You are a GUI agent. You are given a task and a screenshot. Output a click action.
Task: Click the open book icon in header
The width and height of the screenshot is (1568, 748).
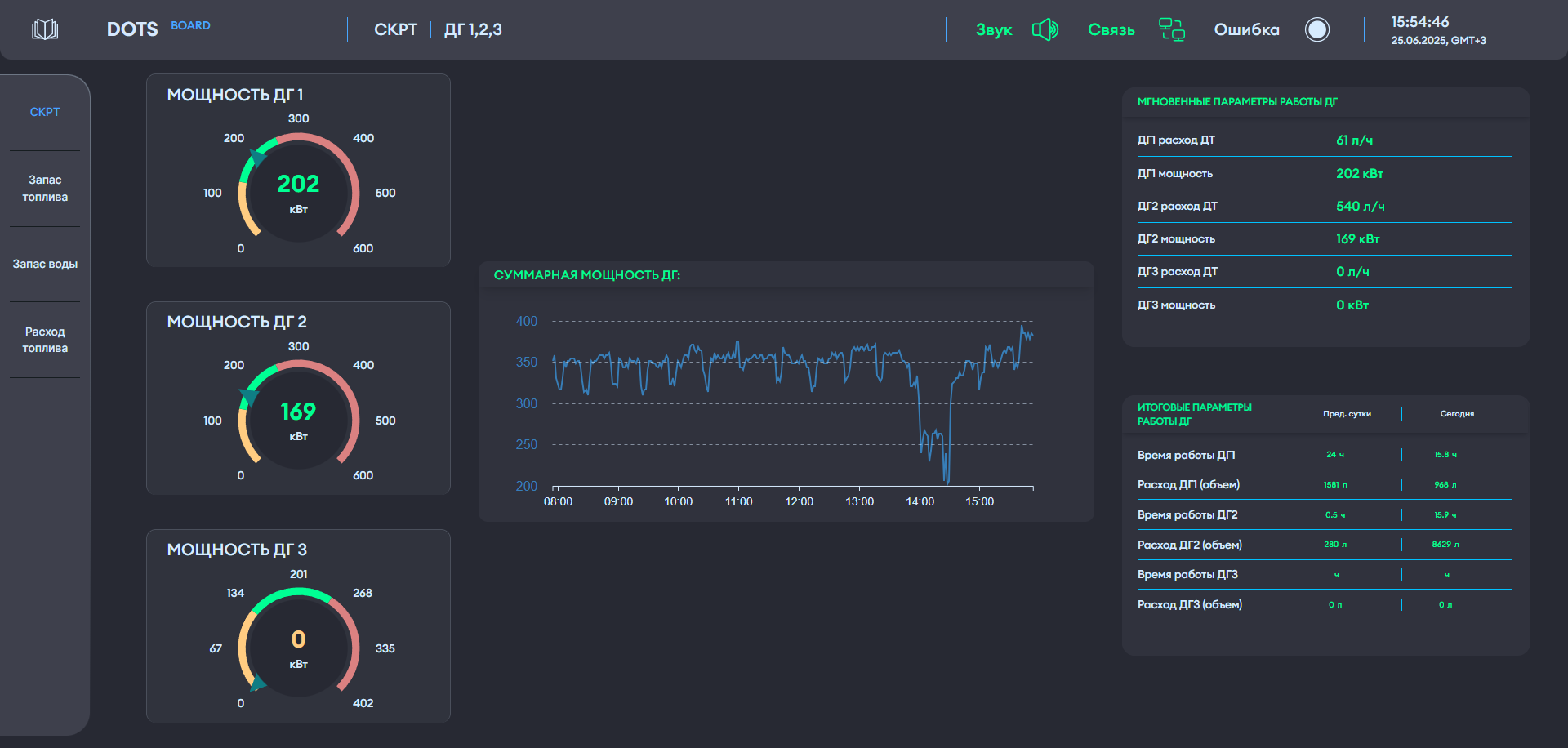(45, 29)
